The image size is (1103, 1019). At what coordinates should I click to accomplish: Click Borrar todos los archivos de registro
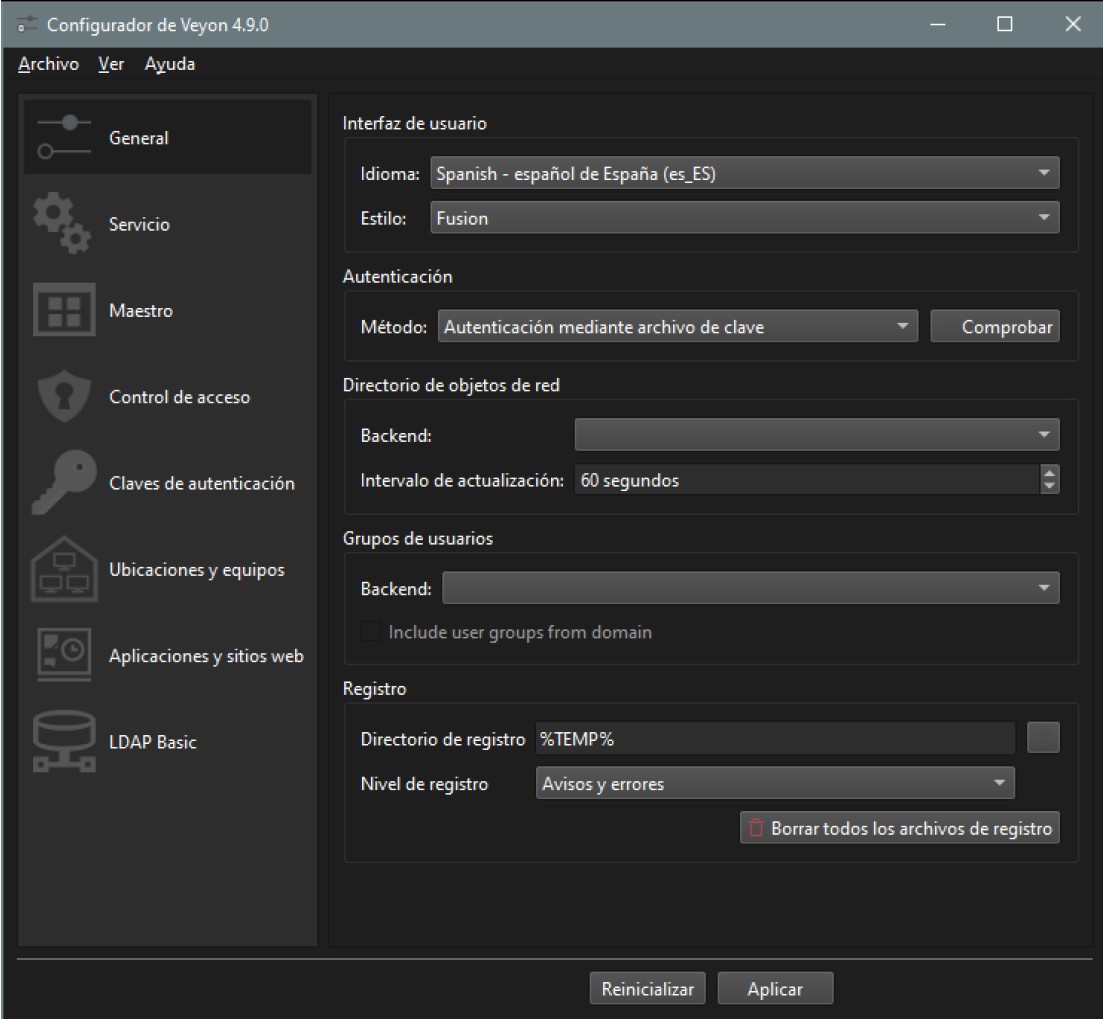click(900, 828)
